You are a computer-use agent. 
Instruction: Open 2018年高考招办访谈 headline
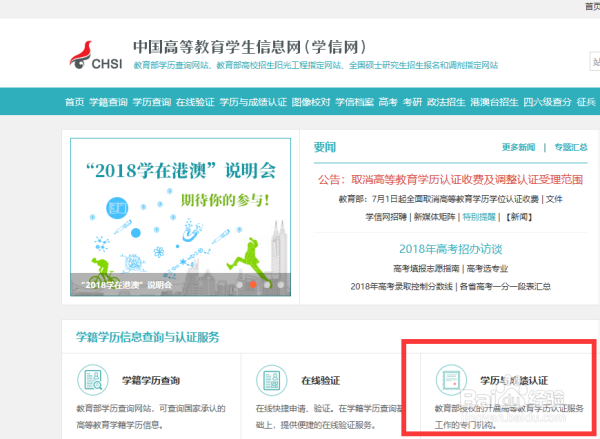click(x=451, y=249)
